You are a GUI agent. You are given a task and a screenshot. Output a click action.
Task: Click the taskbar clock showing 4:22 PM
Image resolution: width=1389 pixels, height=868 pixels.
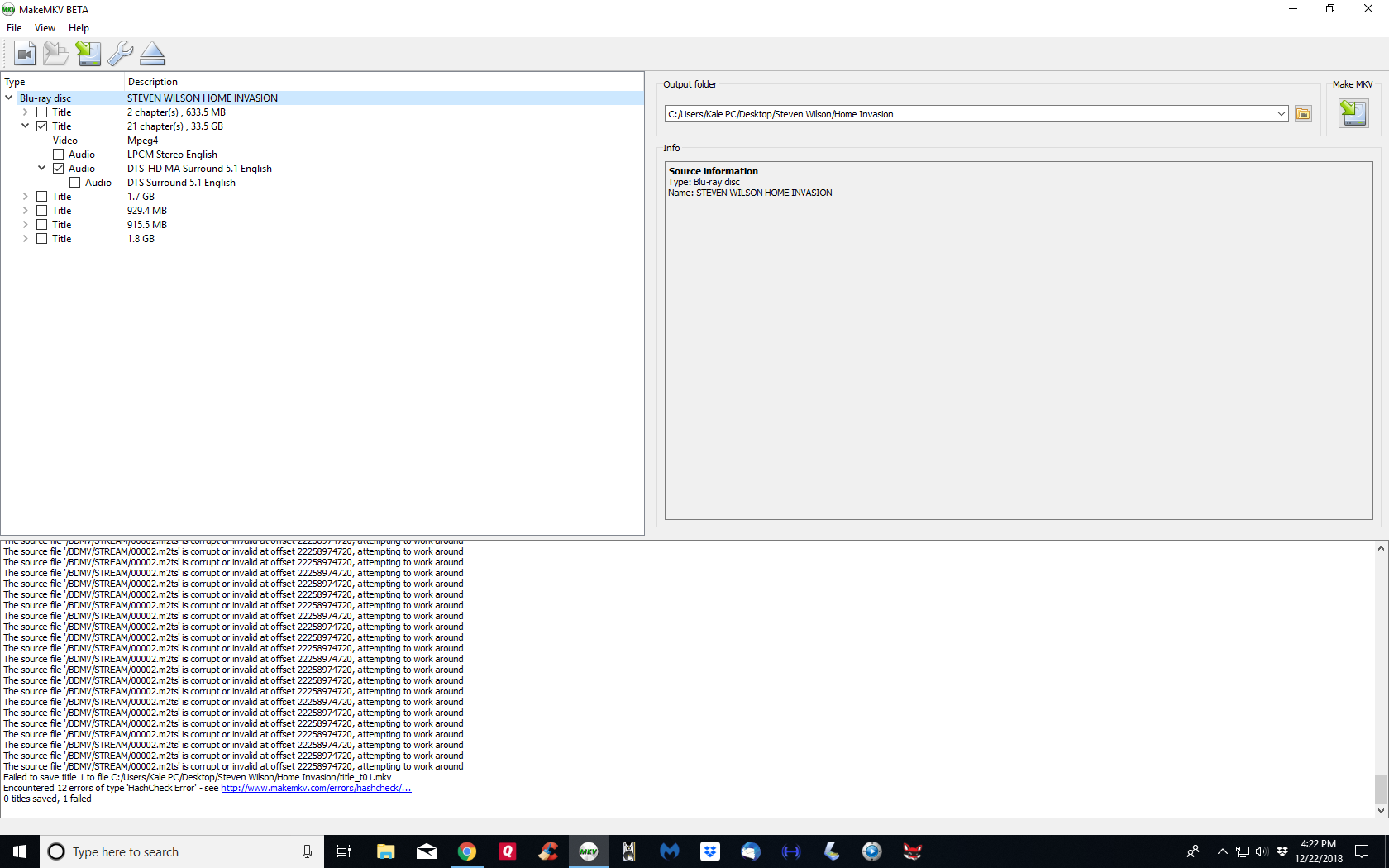(x=1319, y=851)
